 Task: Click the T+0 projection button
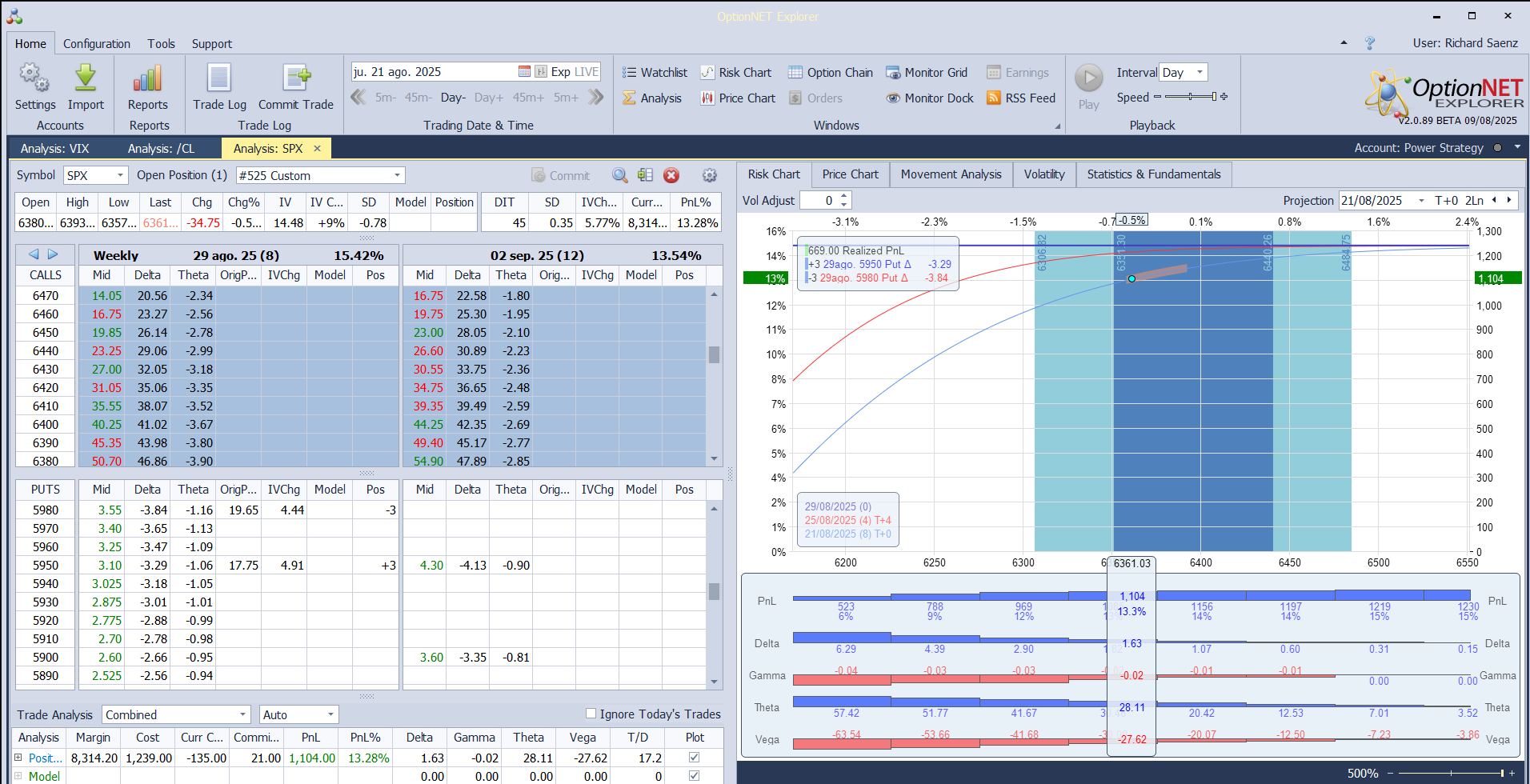tap(1447, 201)
